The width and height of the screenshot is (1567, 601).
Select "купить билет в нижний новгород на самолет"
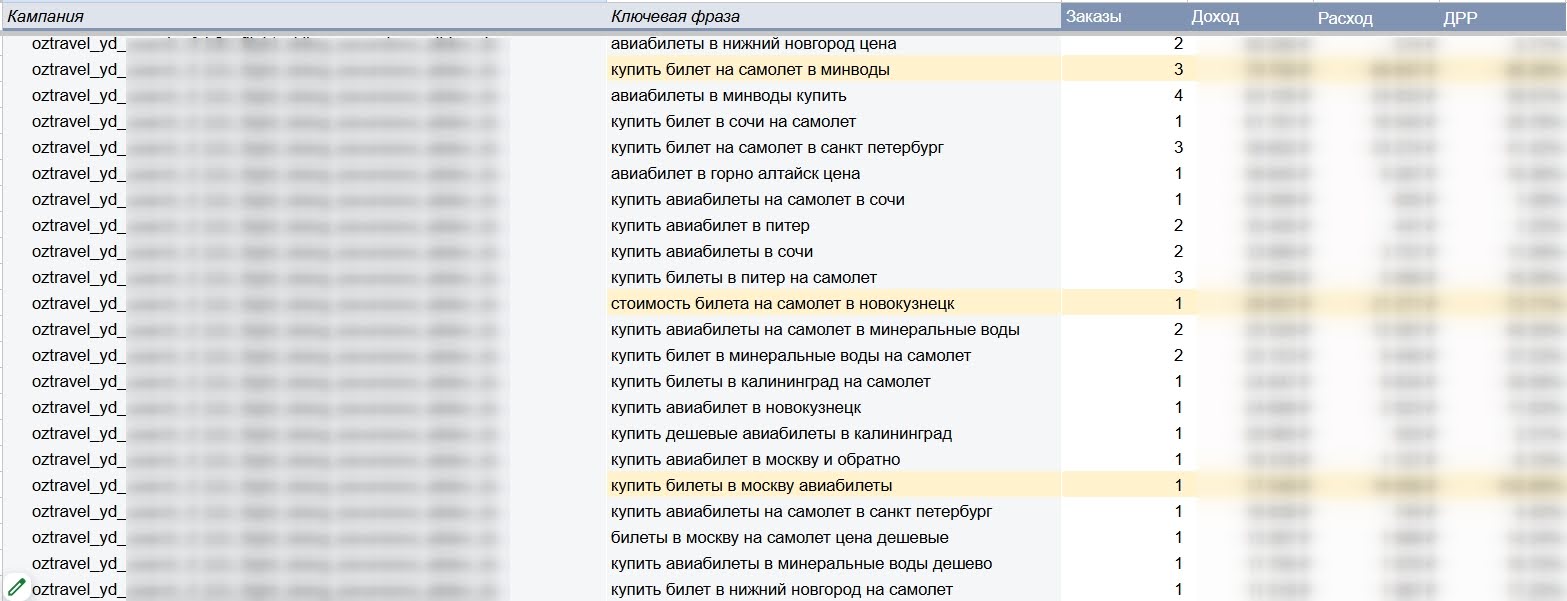781,590
